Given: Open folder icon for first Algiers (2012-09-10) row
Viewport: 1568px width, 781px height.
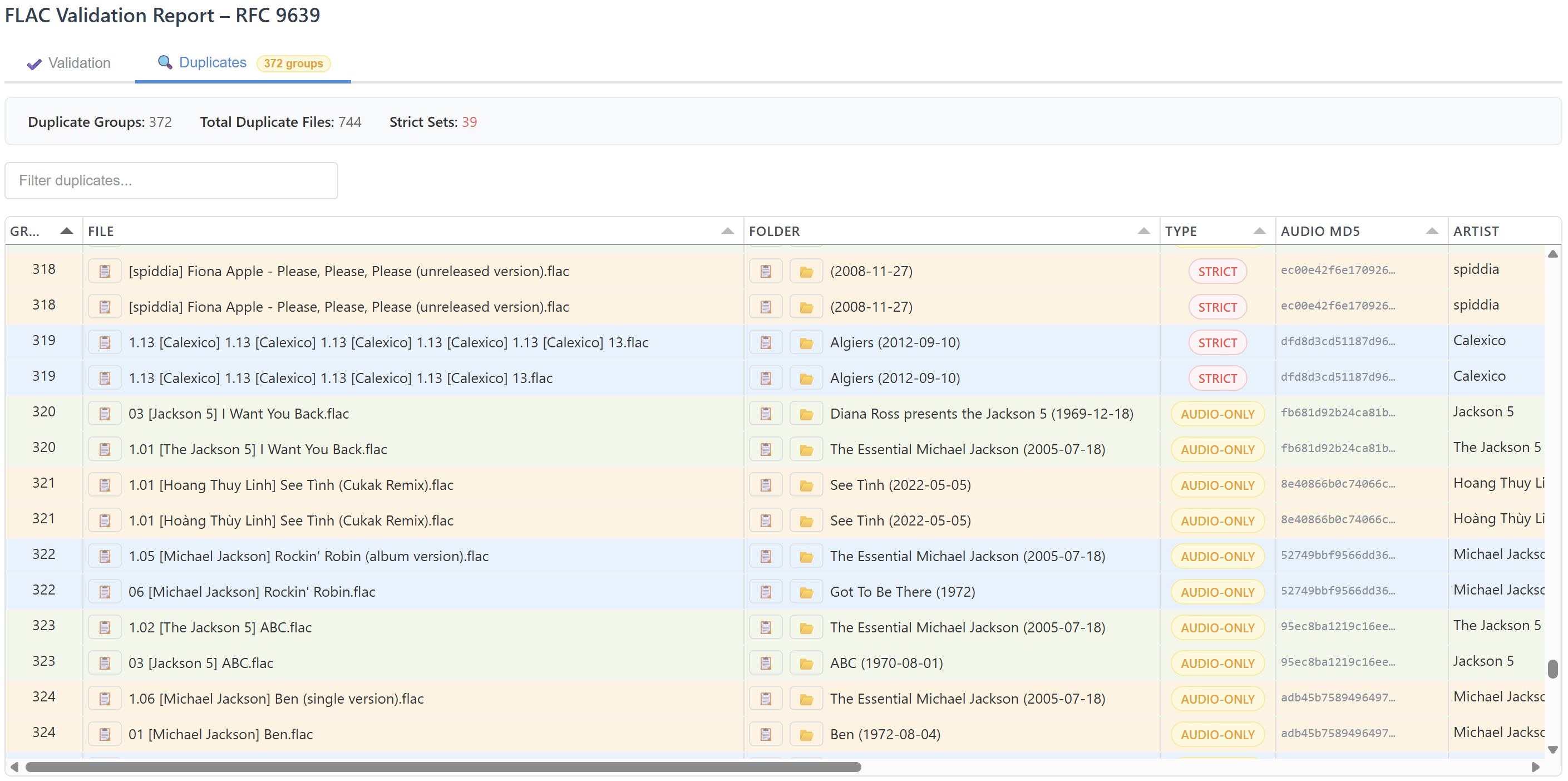Looking at the screenshot, I should point(806,342).
